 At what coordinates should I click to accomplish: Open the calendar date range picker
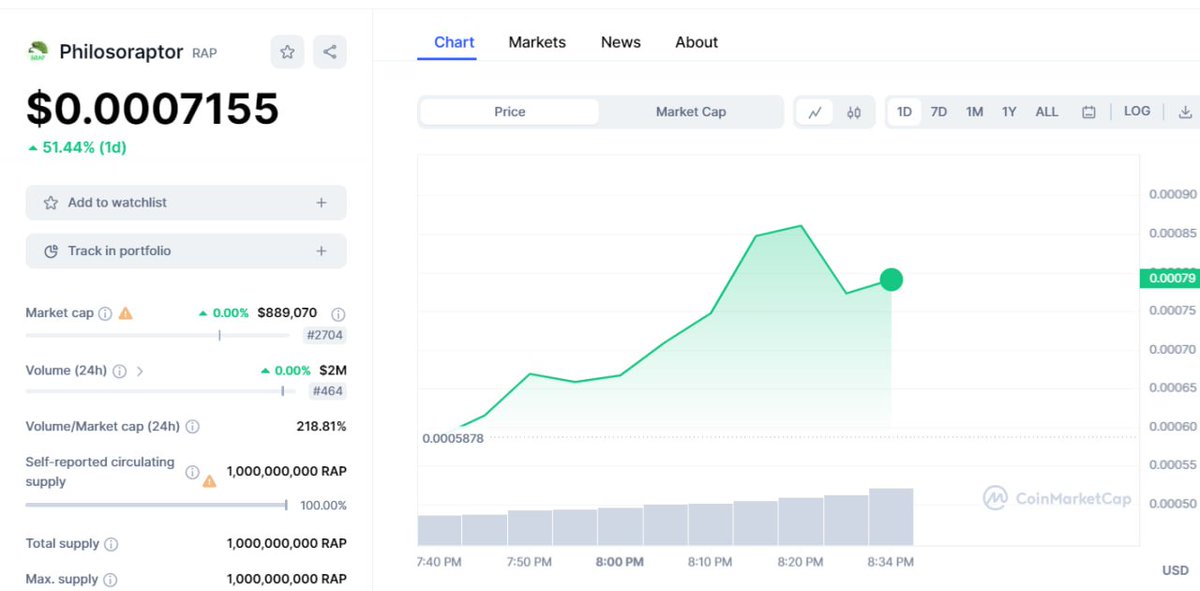(x=1089, y=112)
